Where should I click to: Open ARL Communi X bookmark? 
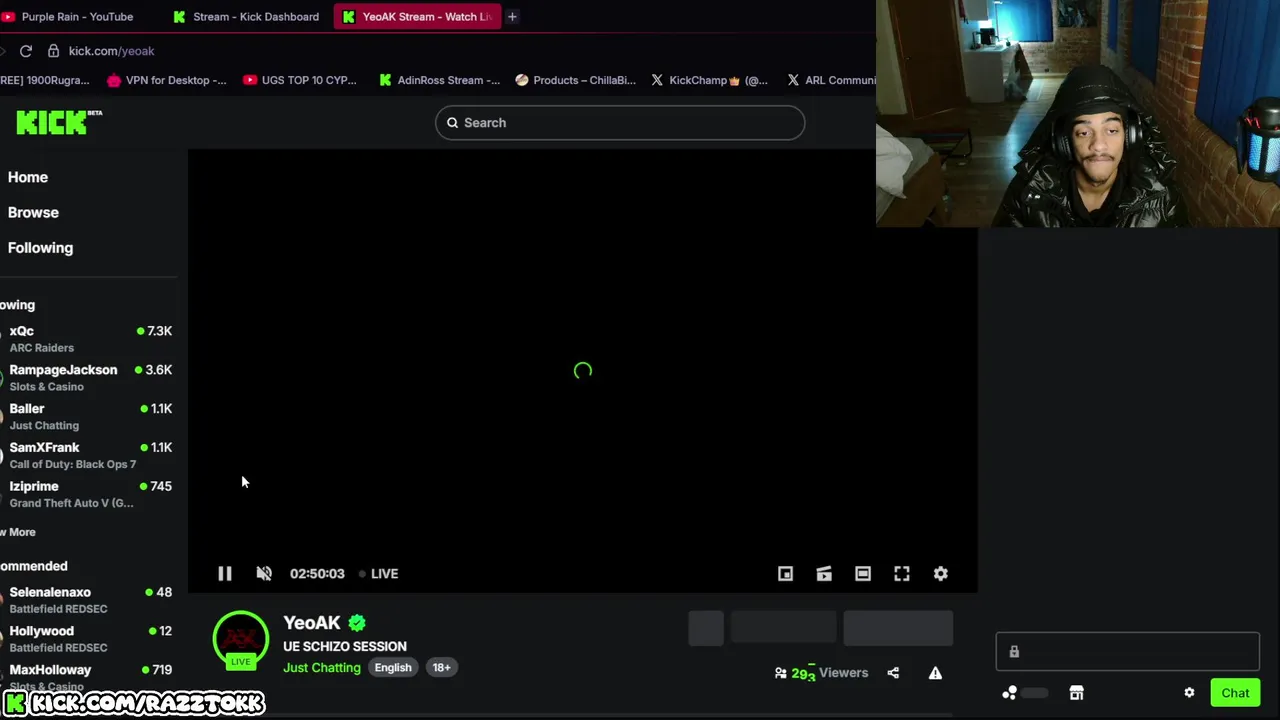click(831, 80)
